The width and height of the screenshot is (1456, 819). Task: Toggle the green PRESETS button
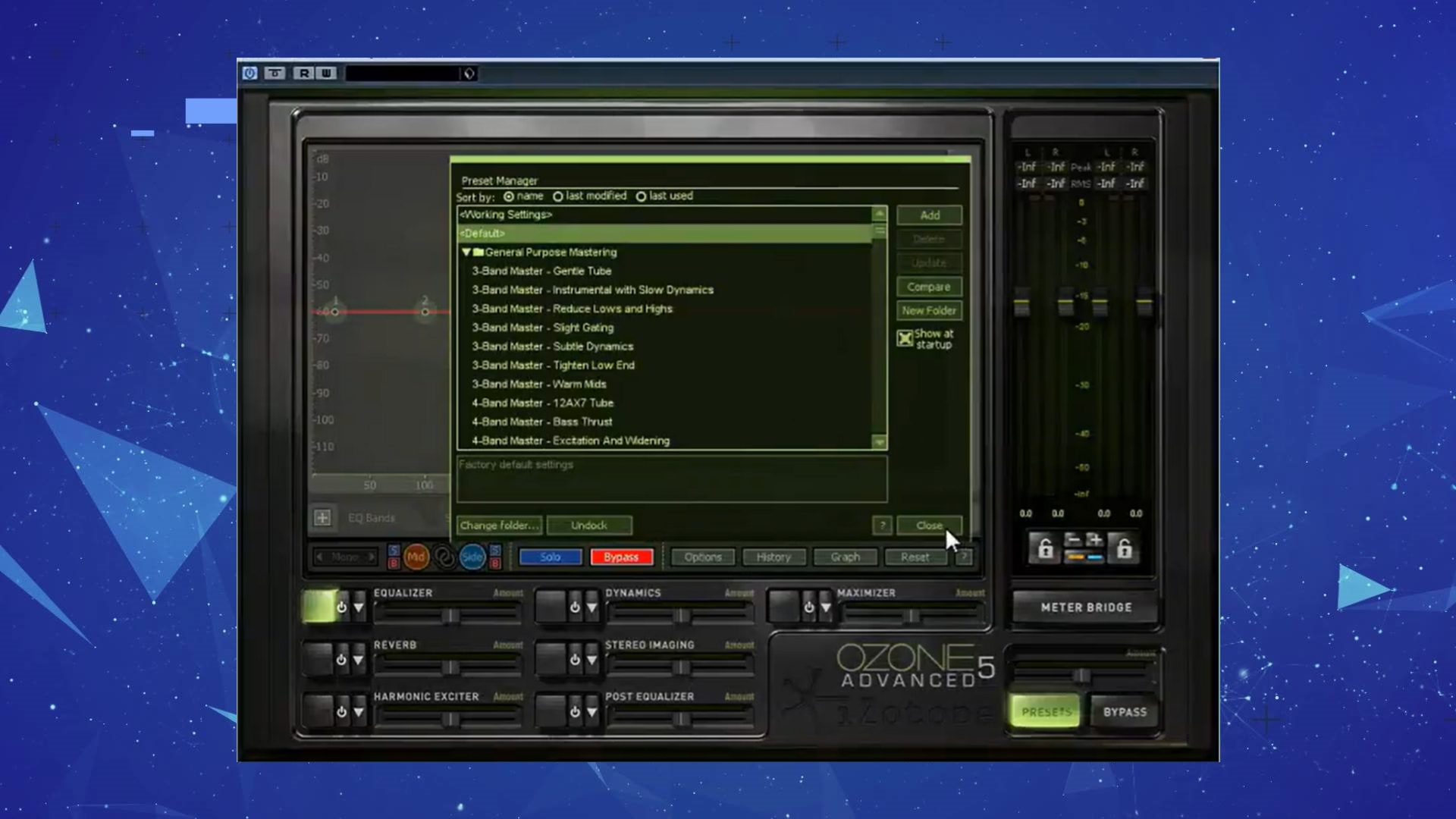click(x=1046, y=712)
